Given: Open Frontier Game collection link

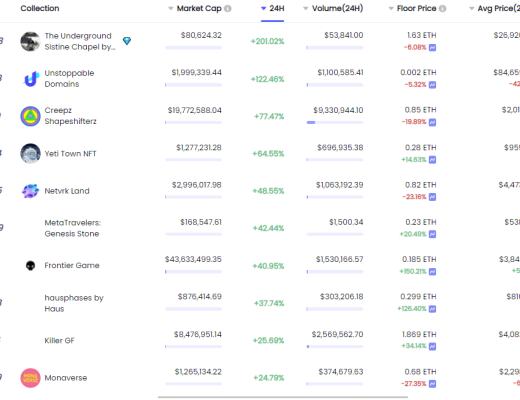Looking at the screenshot, I should tap(72, 265).
